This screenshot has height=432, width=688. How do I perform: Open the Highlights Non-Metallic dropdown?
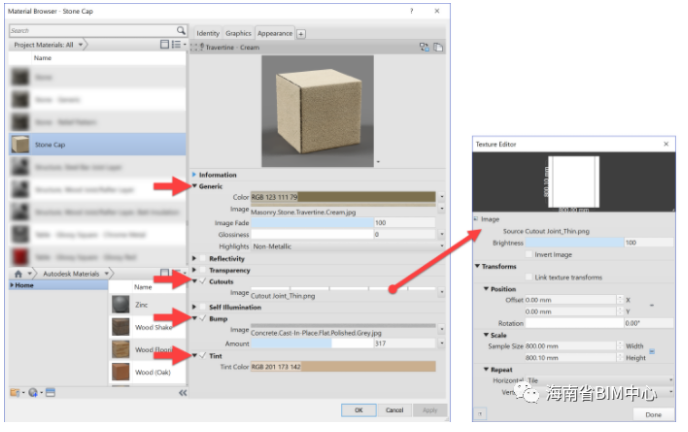[347, 246]
